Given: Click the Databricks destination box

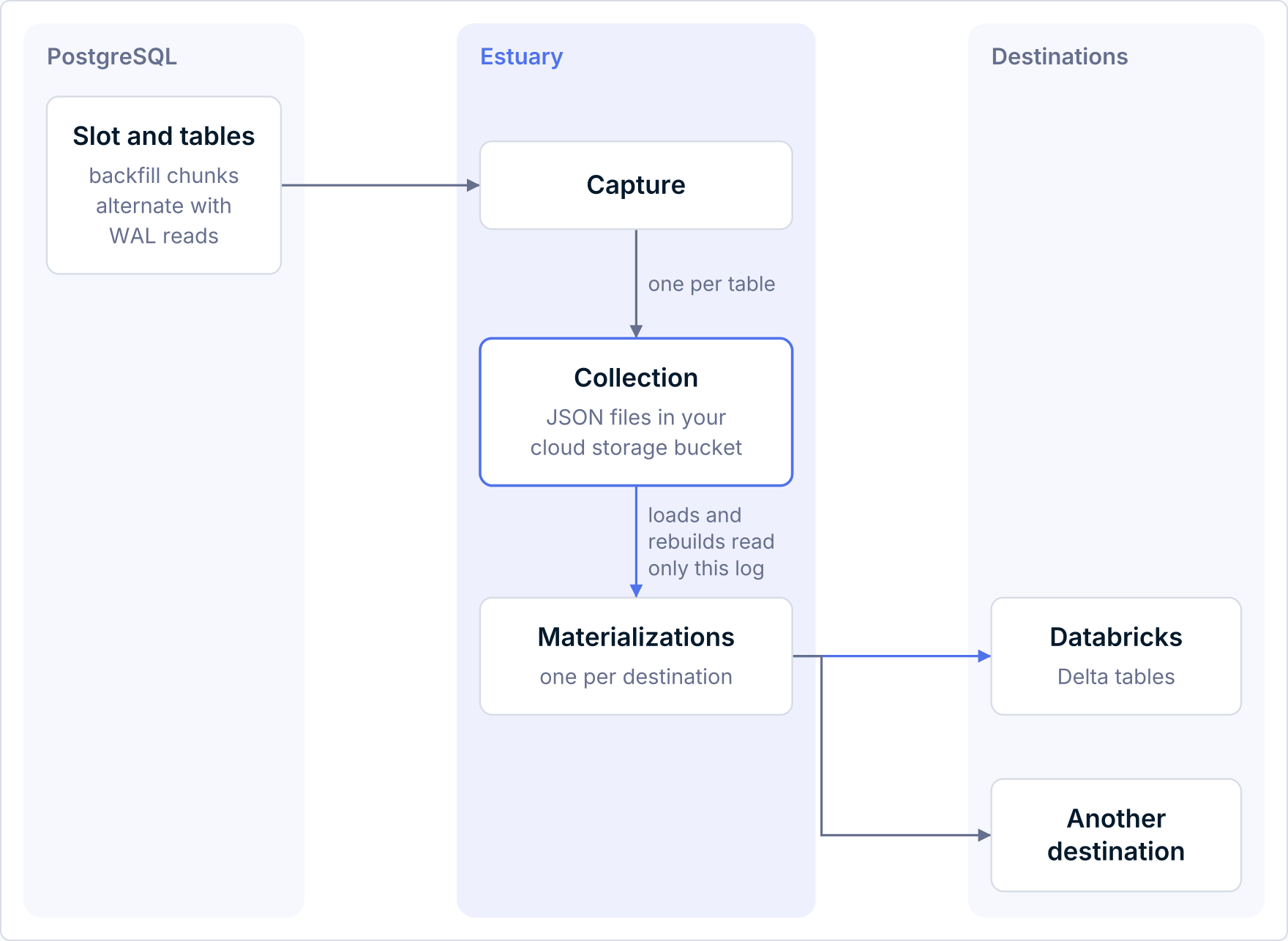Looking at the screenshot, I should point(1116,656).
